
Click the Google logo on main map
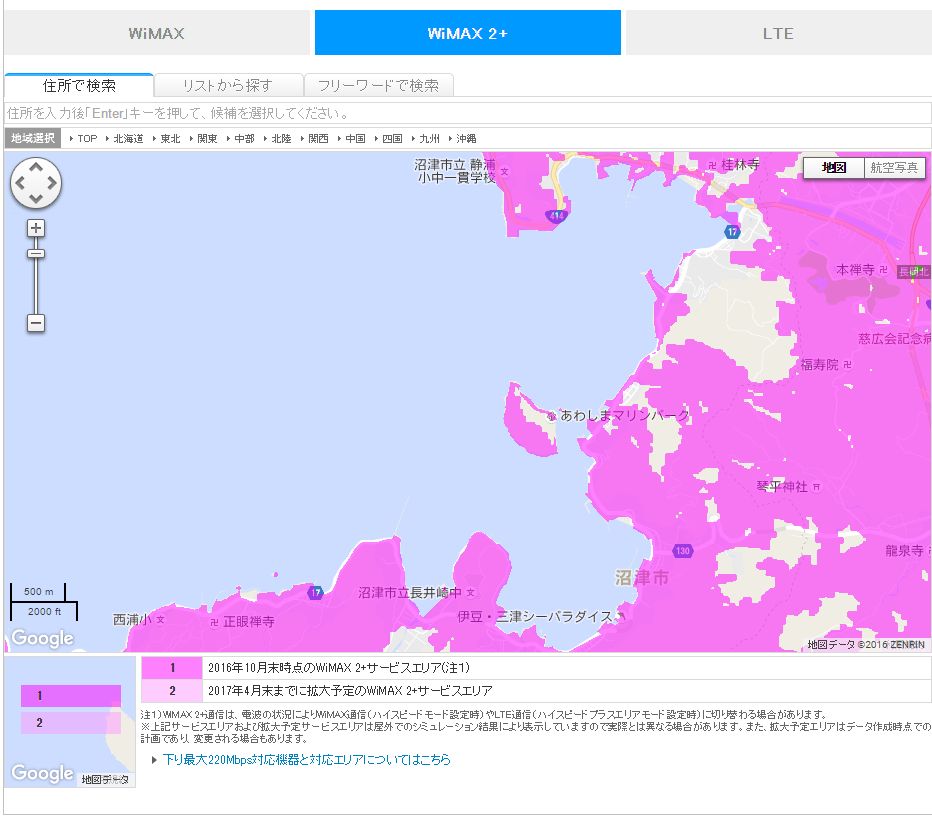[43, 638]
